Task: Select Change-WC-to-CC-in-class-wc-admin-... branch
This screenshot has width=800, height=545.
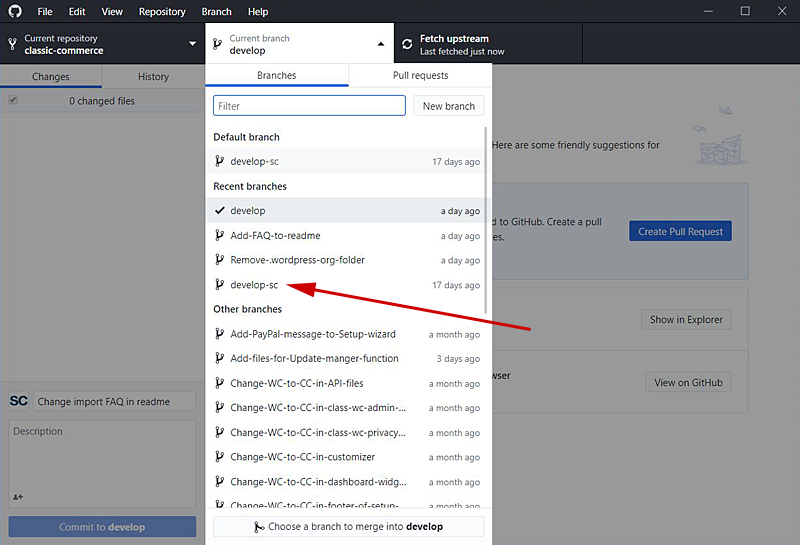Action: click(x=347, y=407)
